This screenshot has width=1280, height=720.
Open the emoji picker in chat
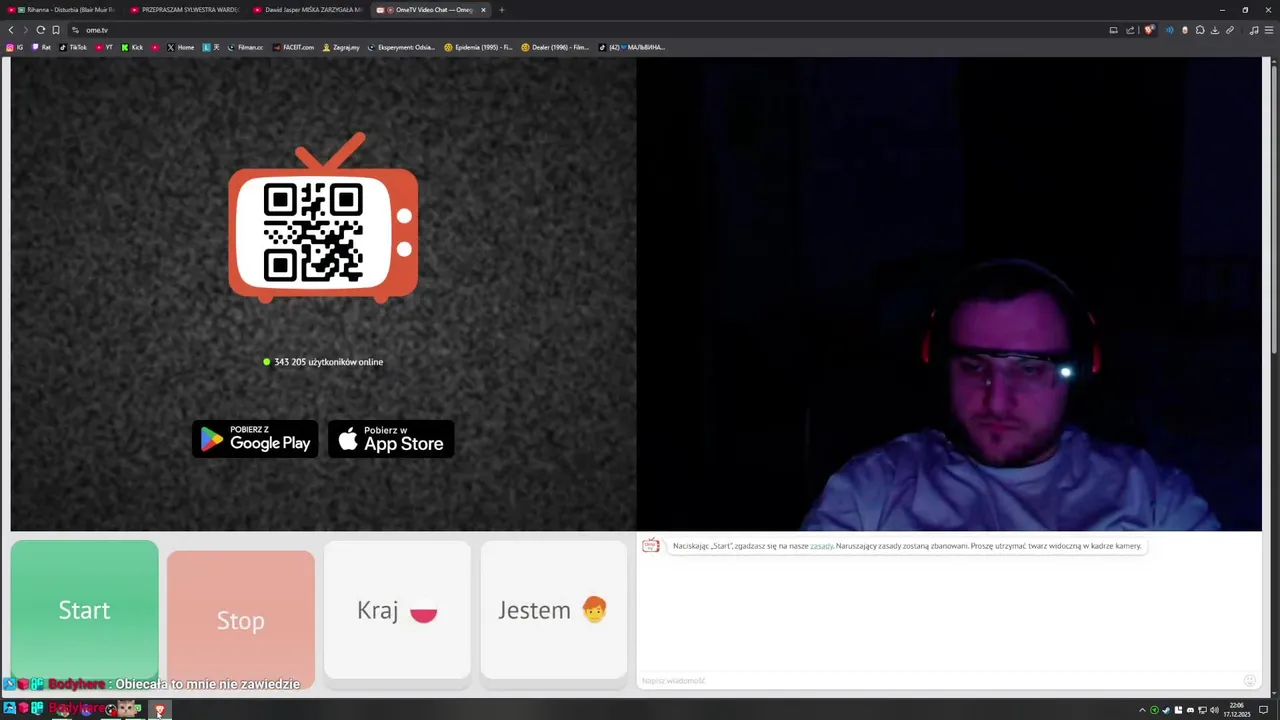[x=1249, y=680]
